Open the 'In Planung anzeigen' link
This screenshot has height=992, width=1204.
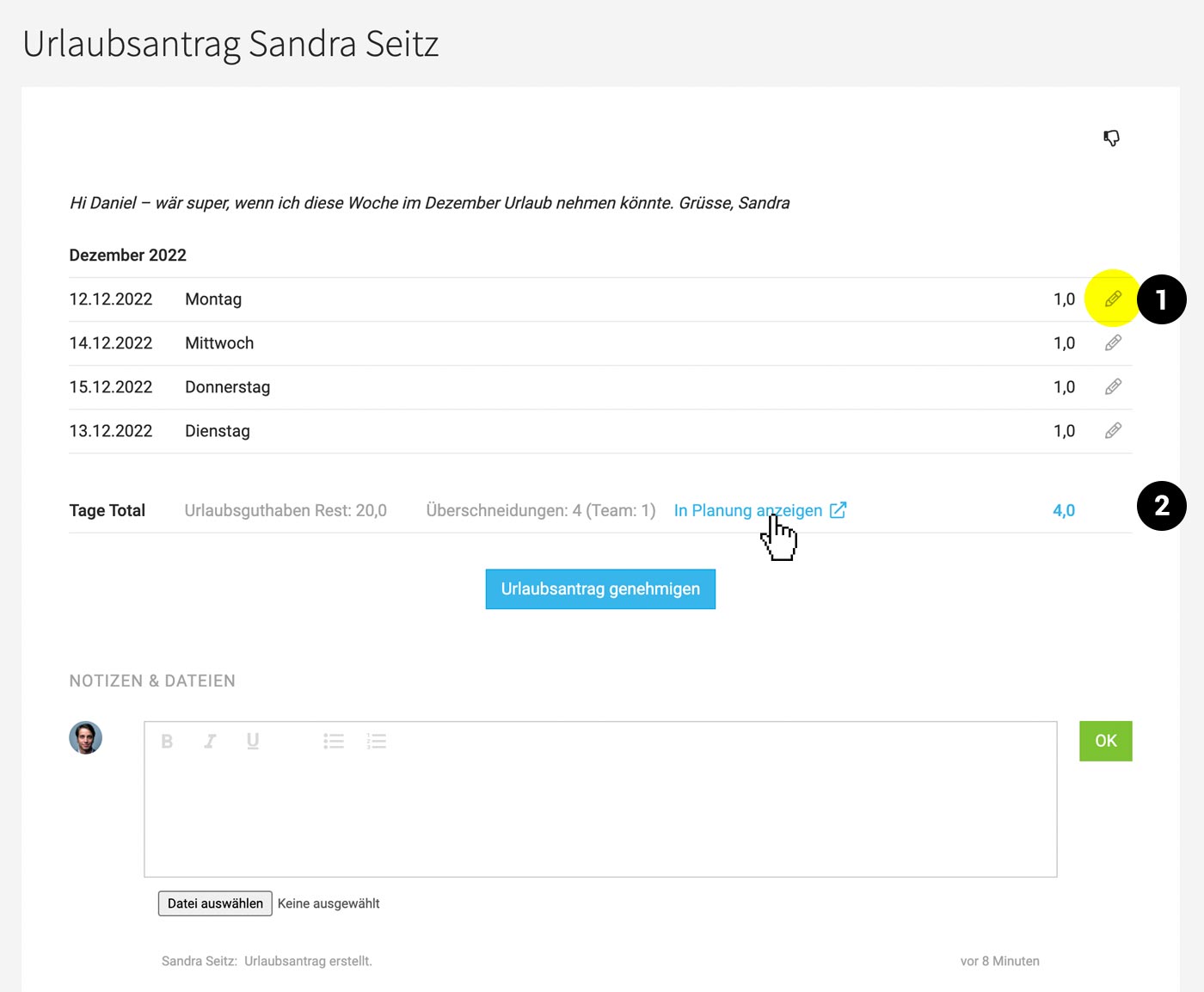748,510
